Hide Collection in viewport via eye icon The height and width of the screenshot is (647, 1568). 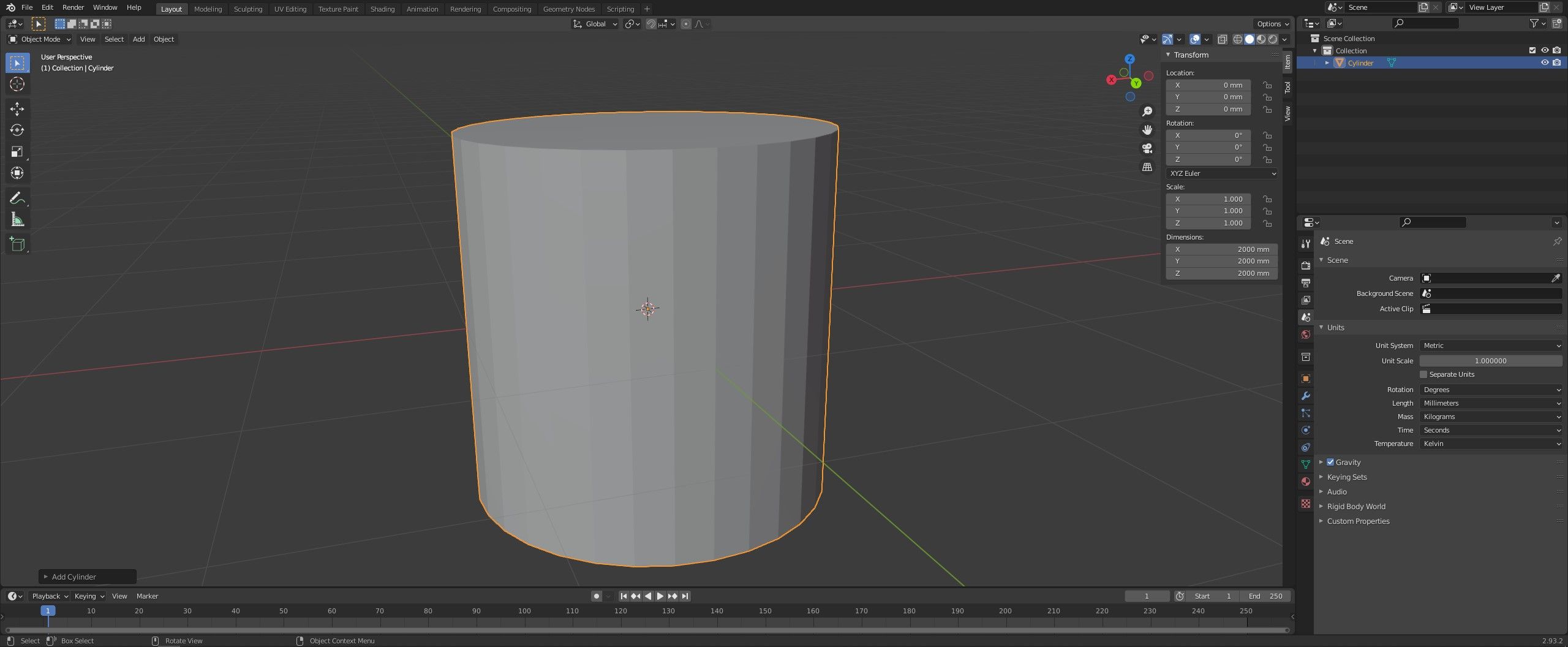[1545, 50]
